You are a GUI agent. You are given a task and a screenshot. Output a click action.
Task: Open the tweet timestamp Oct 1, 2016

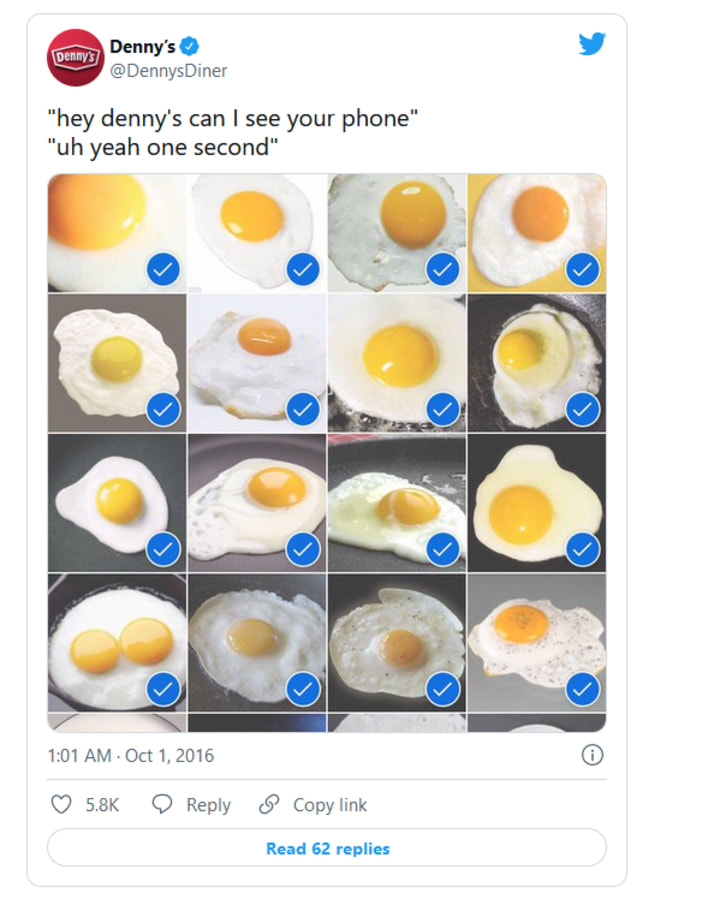(x=131, y=756)
